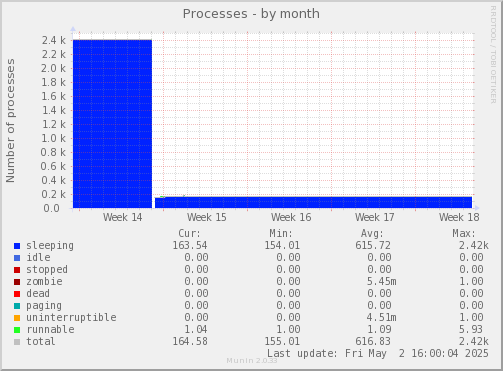This screenshot has width=503, height=371.
Task: Select the "runnable" legend label
Action: pyautogui.click(x=50, y=329)
